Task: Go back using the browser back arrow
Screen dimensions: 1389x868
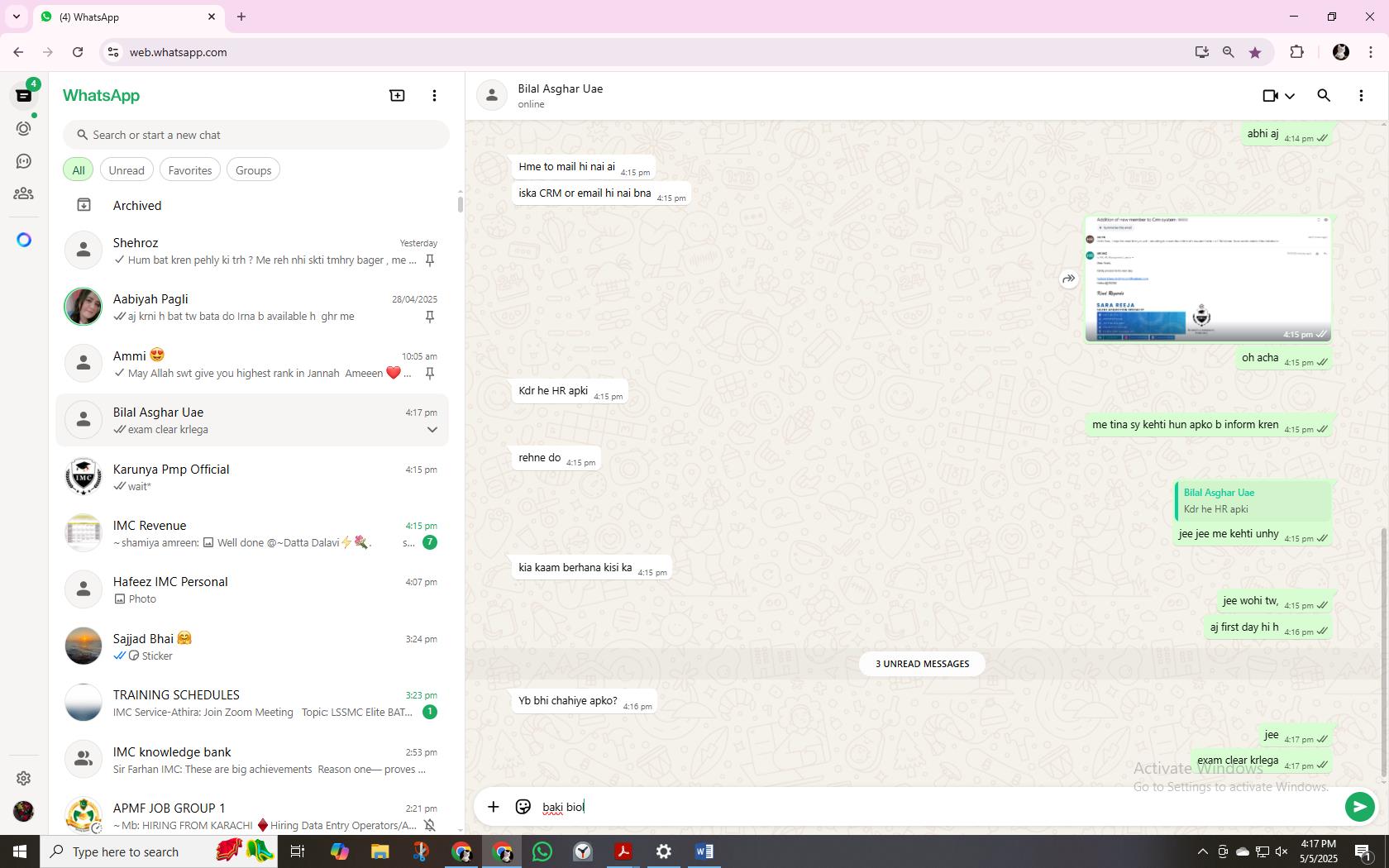Action: [x=18, y=52]
